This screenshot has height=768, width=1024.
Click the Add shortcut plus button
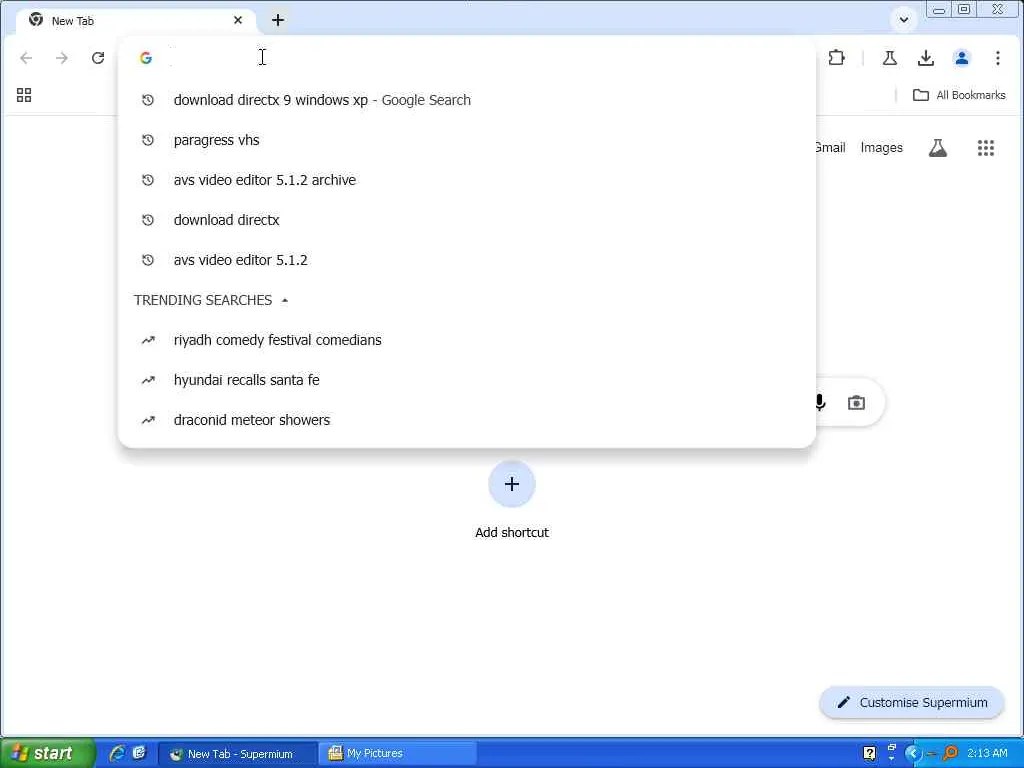pos(512,484)
